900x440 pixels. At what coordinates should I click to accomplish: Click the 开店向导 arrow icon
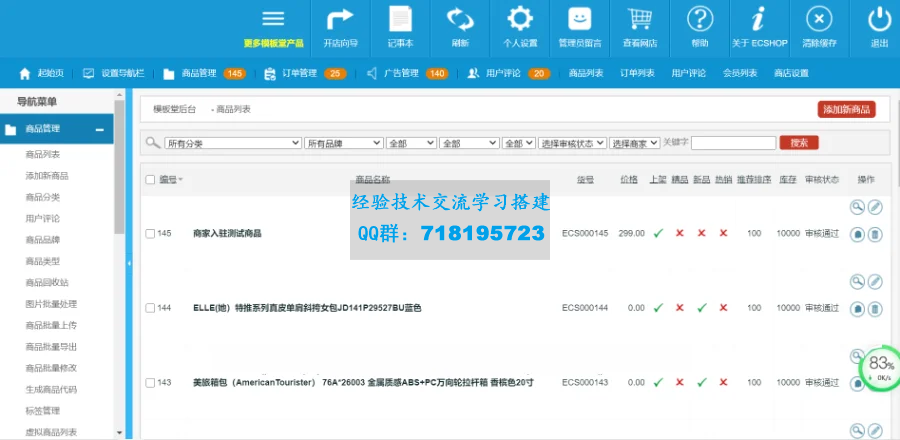tap(341, 19)
